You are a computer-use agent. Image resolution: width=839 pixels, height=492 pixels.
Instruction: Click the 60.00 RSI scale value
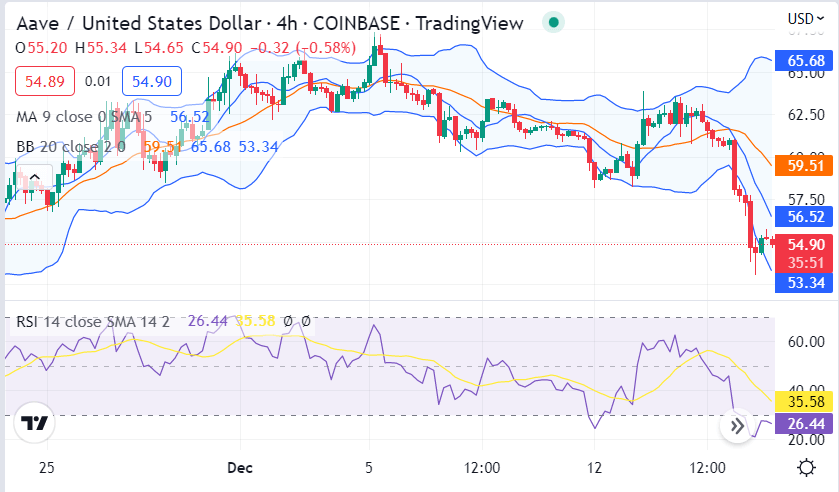coord(806,342)
